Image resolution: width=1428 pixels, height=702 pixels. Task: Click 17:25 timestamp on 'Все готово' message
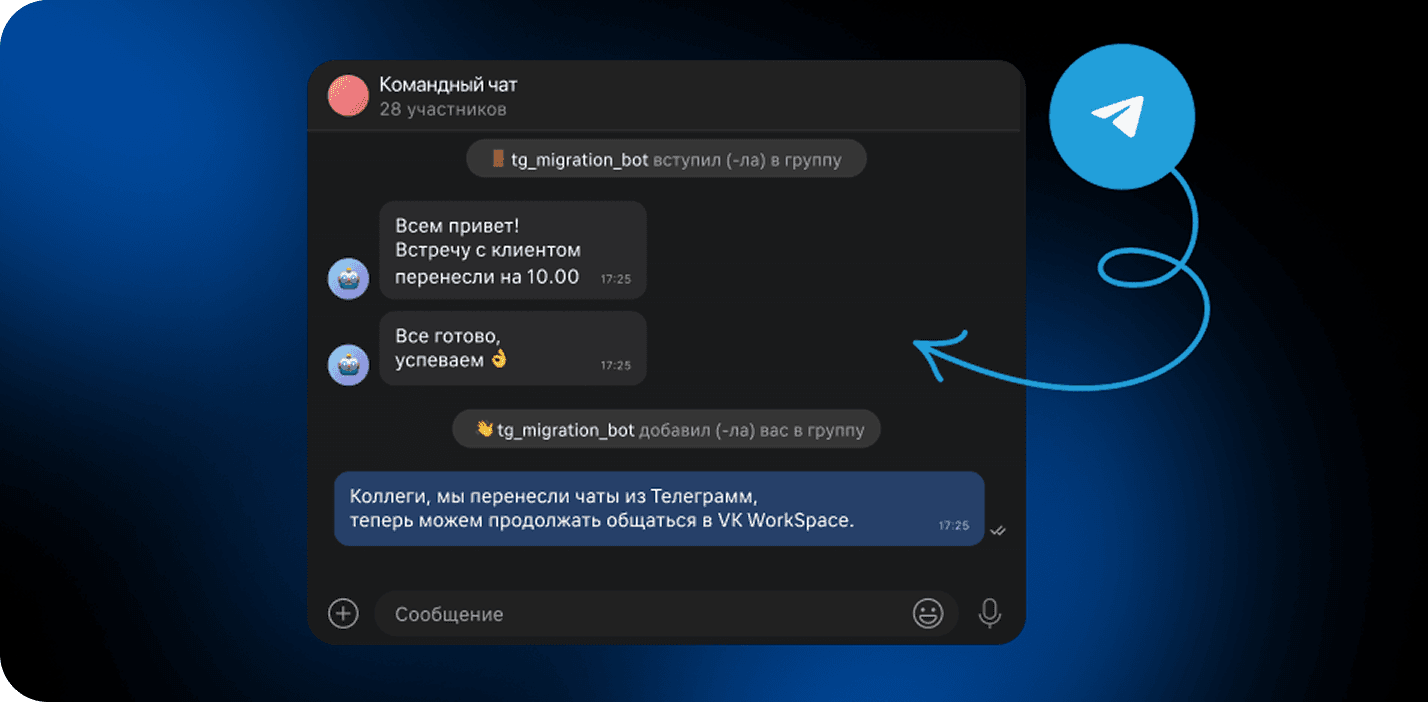(616, 366)
